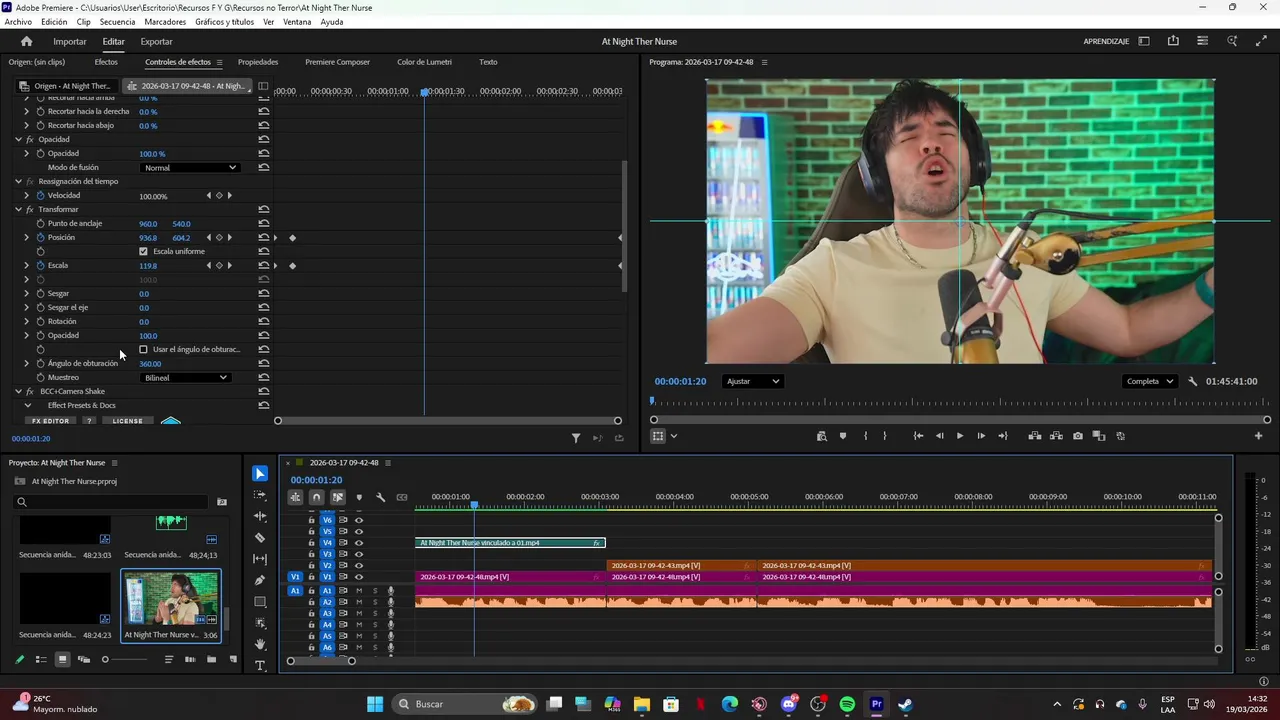Screen dimensions: 1280x720
Task: Click the FX EDITOR button
Action: [50, 421]
